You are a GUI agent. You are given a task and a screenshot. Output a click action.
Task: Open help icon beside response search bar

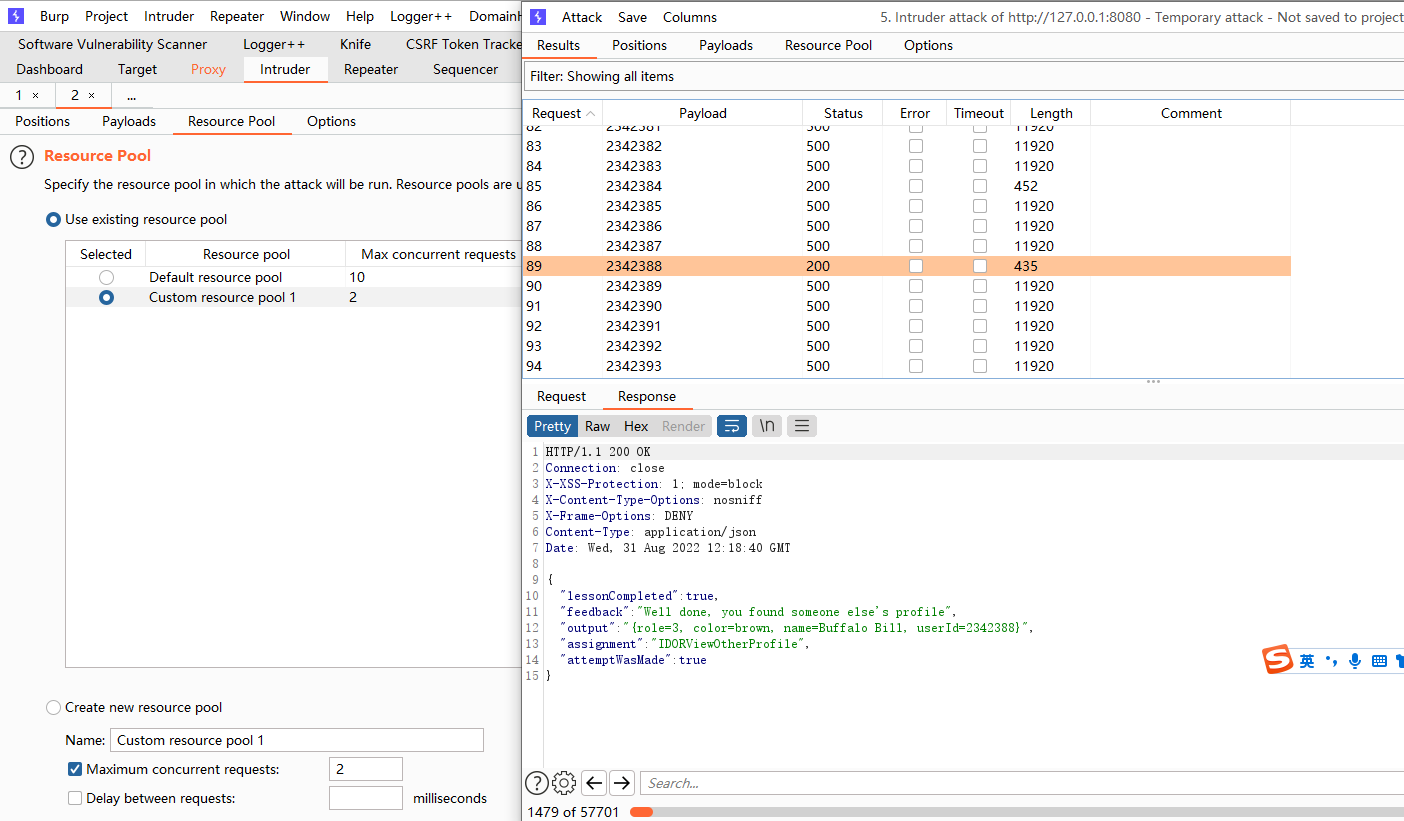click(537, 783)
